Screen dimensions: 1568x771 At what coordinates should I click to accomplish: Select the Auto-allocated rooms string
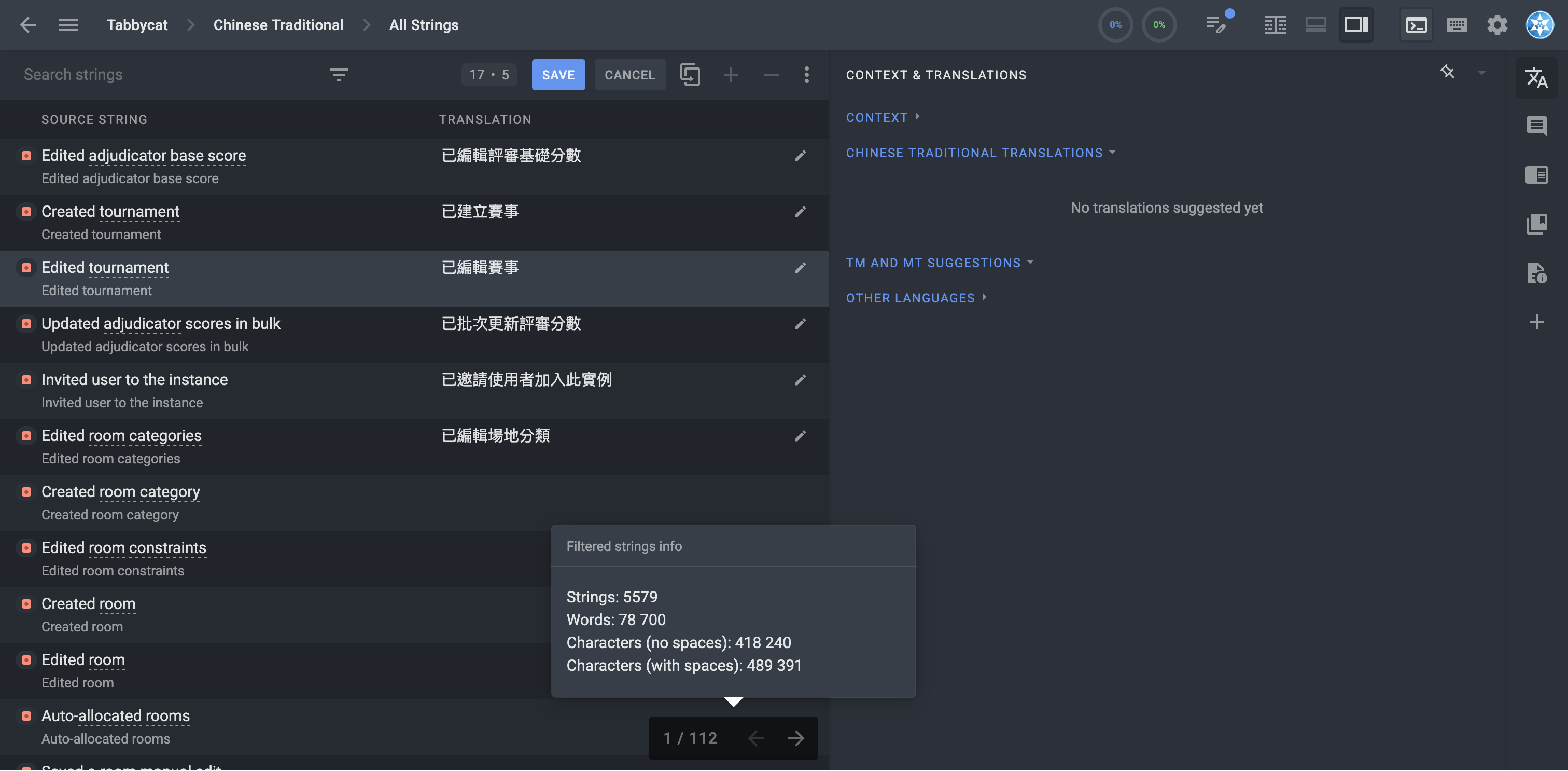[116, 715]
